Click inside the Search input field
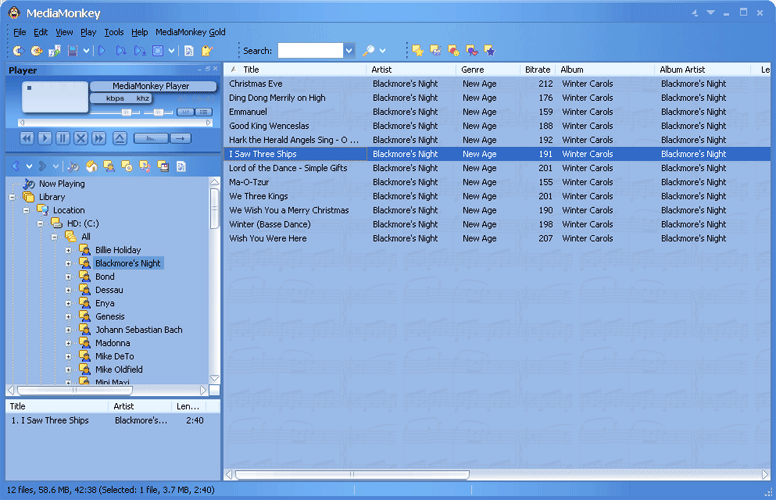Screen dimensions: 776x500 coord(310,50)
